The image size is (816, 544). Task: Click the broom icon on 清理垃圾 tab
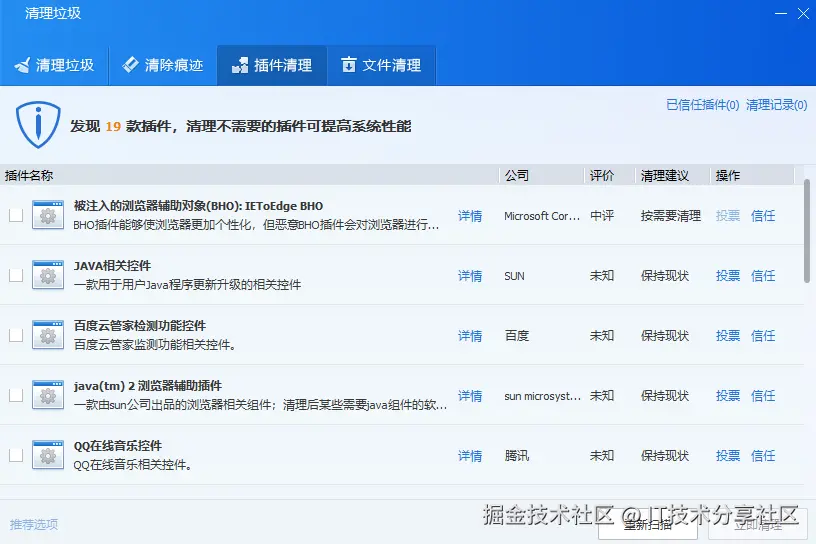[x=22, y=66]
